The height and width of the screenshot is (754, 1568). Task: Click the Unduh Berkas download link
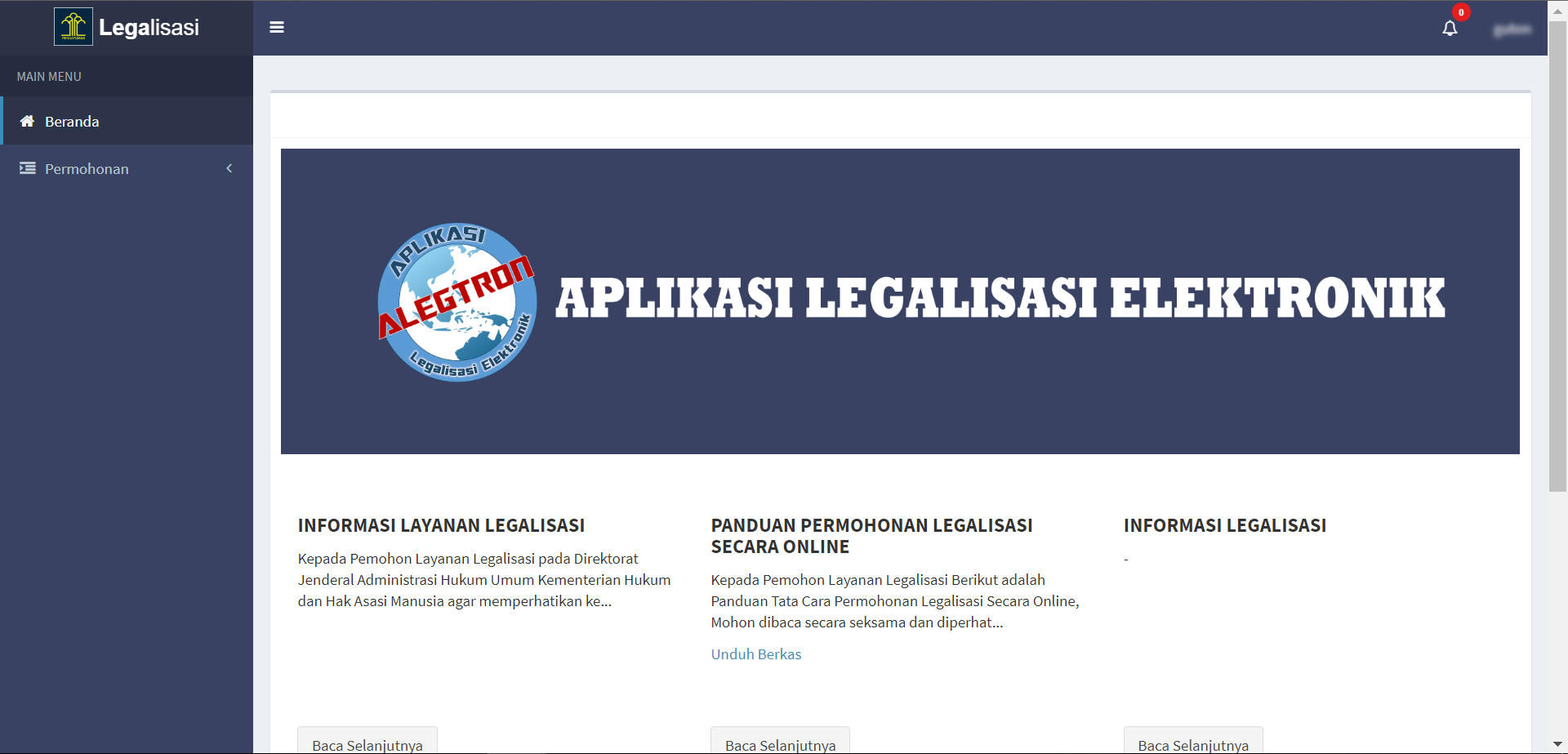(x=755, y=654)
